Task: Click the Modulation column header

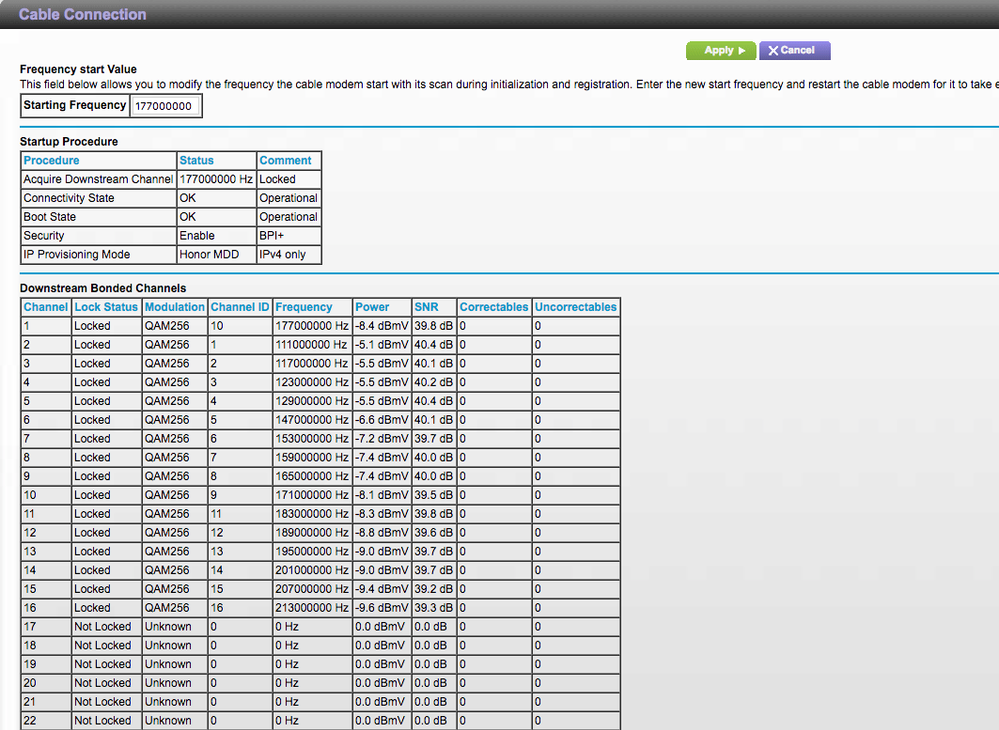Action: click(x=174, y=307)
